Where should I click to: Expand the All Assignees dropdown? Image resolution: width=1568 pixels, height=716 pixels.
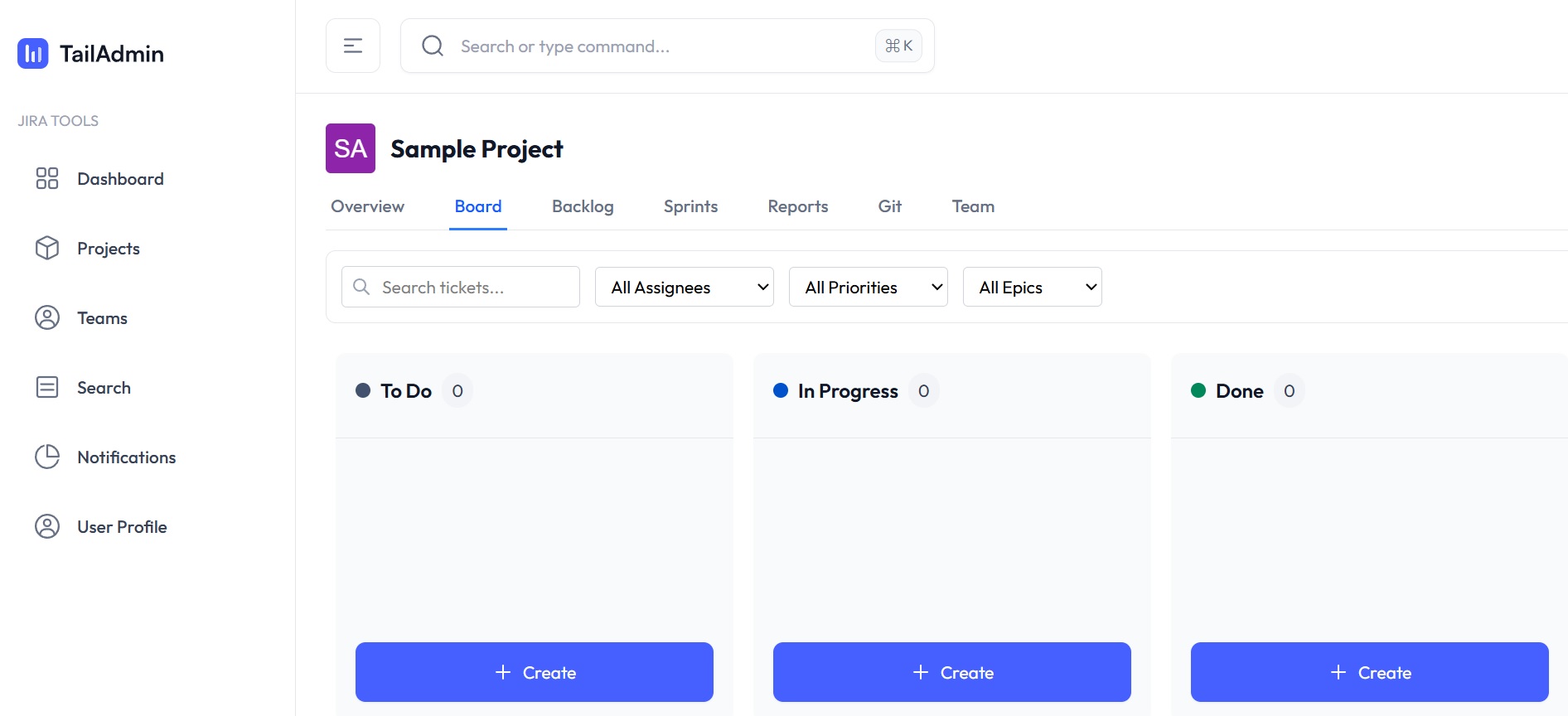(684, 287)
